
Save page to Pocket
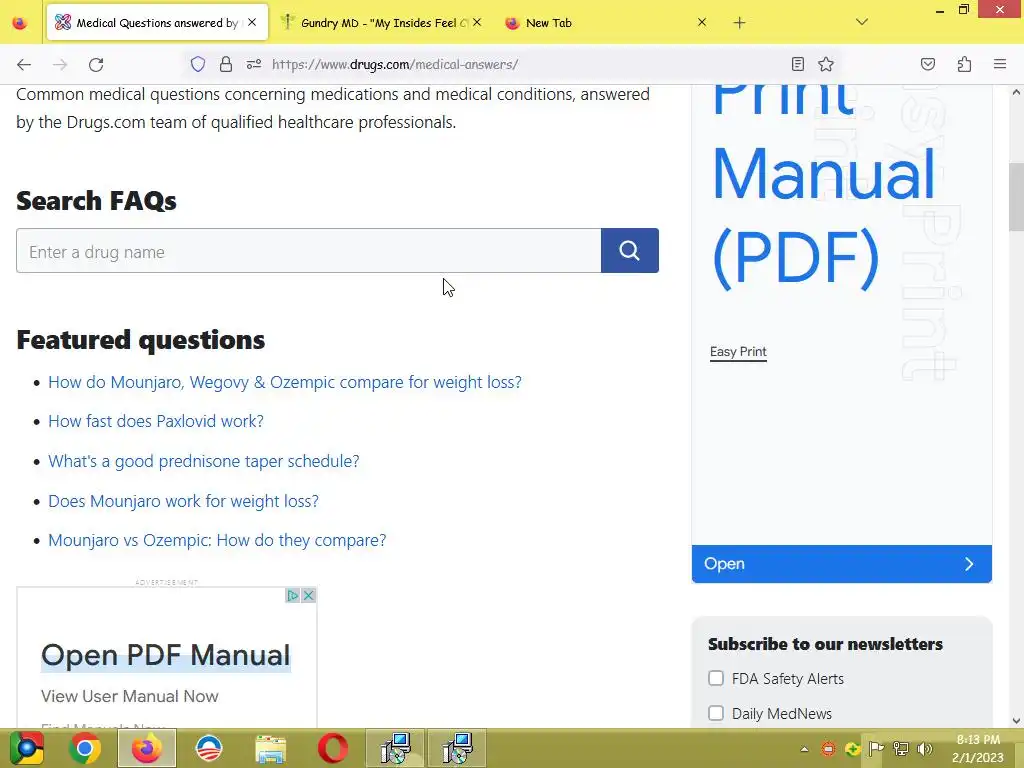[x=928, y=64]
